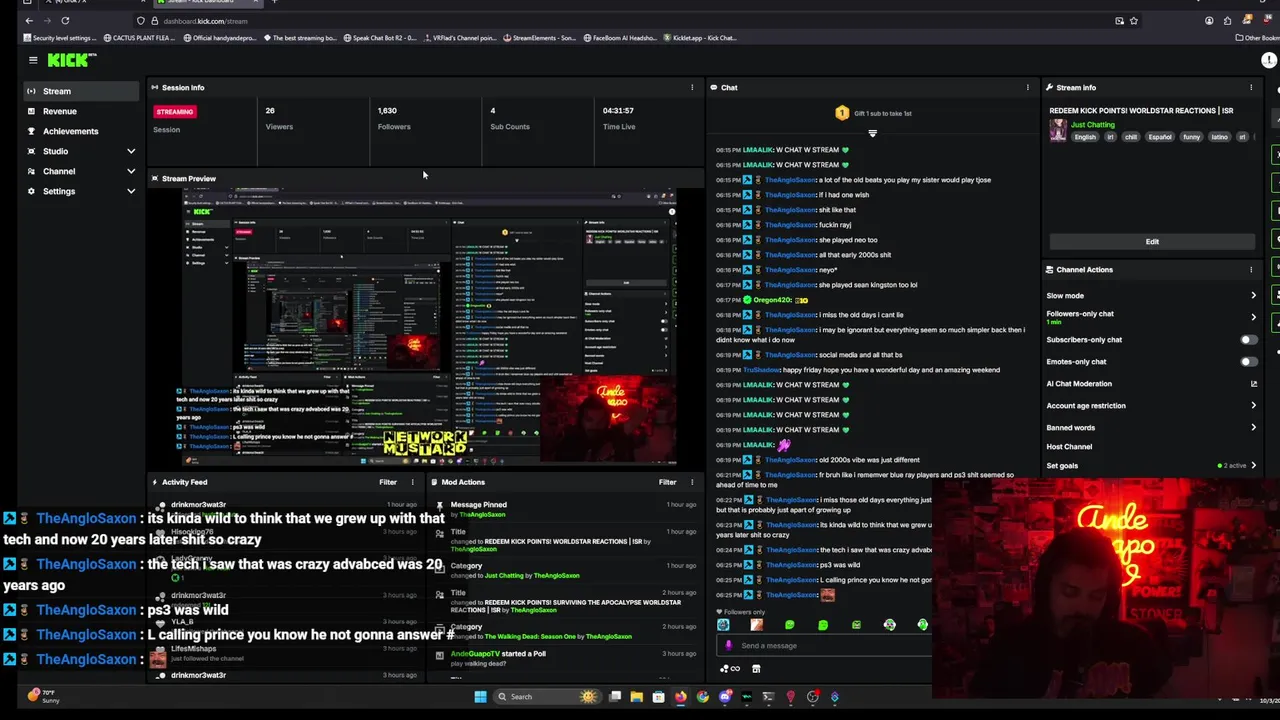1280x720 pixels.
Task: Open Set goals settings
Action: 1152,465
